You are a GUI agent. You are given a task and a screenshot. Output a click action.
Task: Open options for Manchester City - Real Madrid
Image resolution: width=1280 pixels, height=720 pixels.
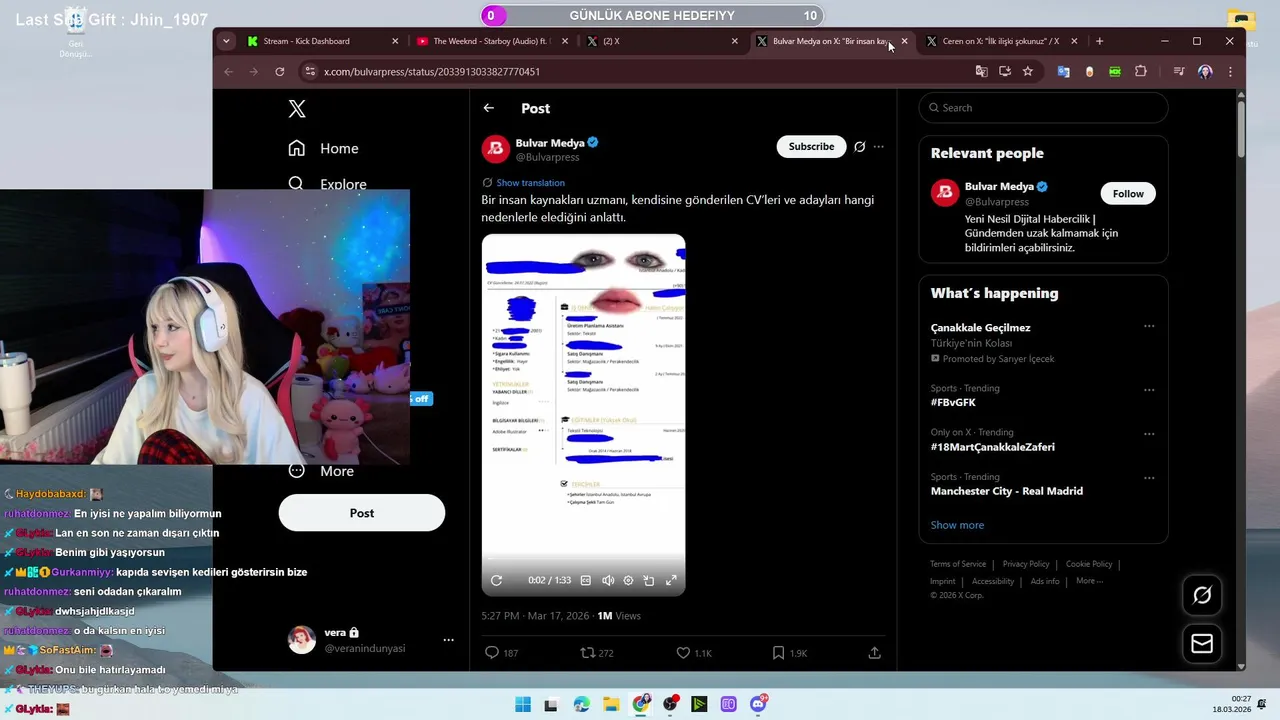pyautogui.click(x=1149, y=478)
